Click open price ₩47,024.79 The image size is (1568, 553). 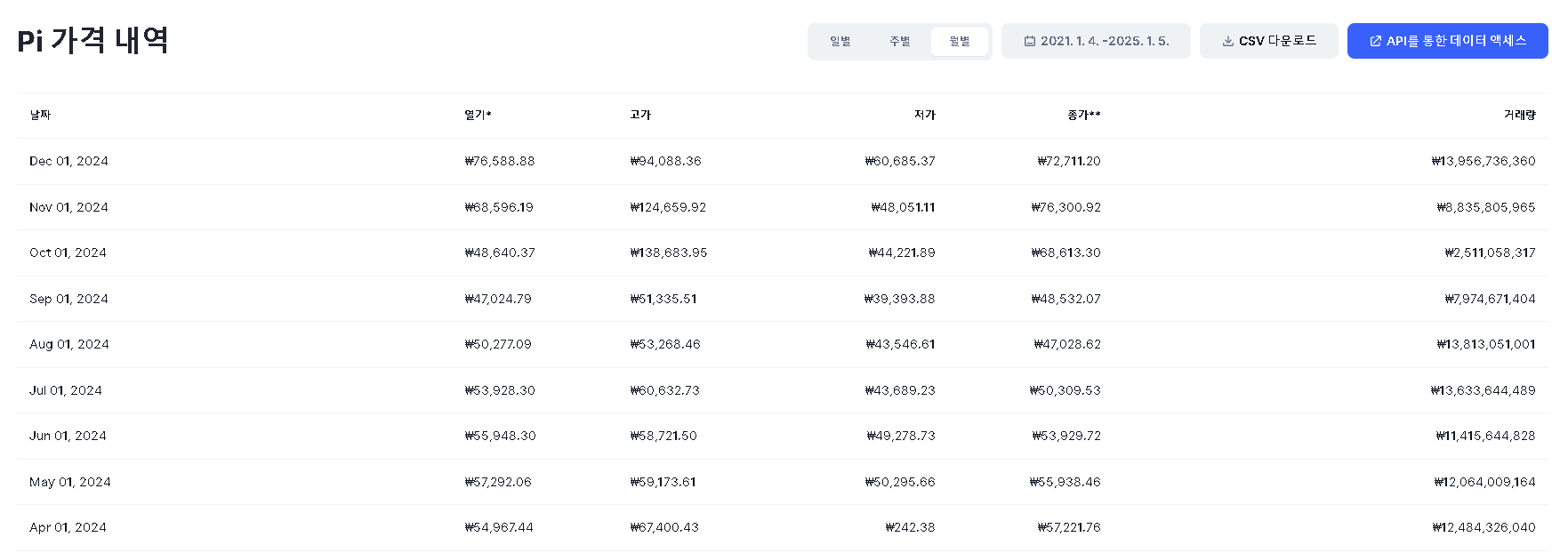[x=498, y=299]
